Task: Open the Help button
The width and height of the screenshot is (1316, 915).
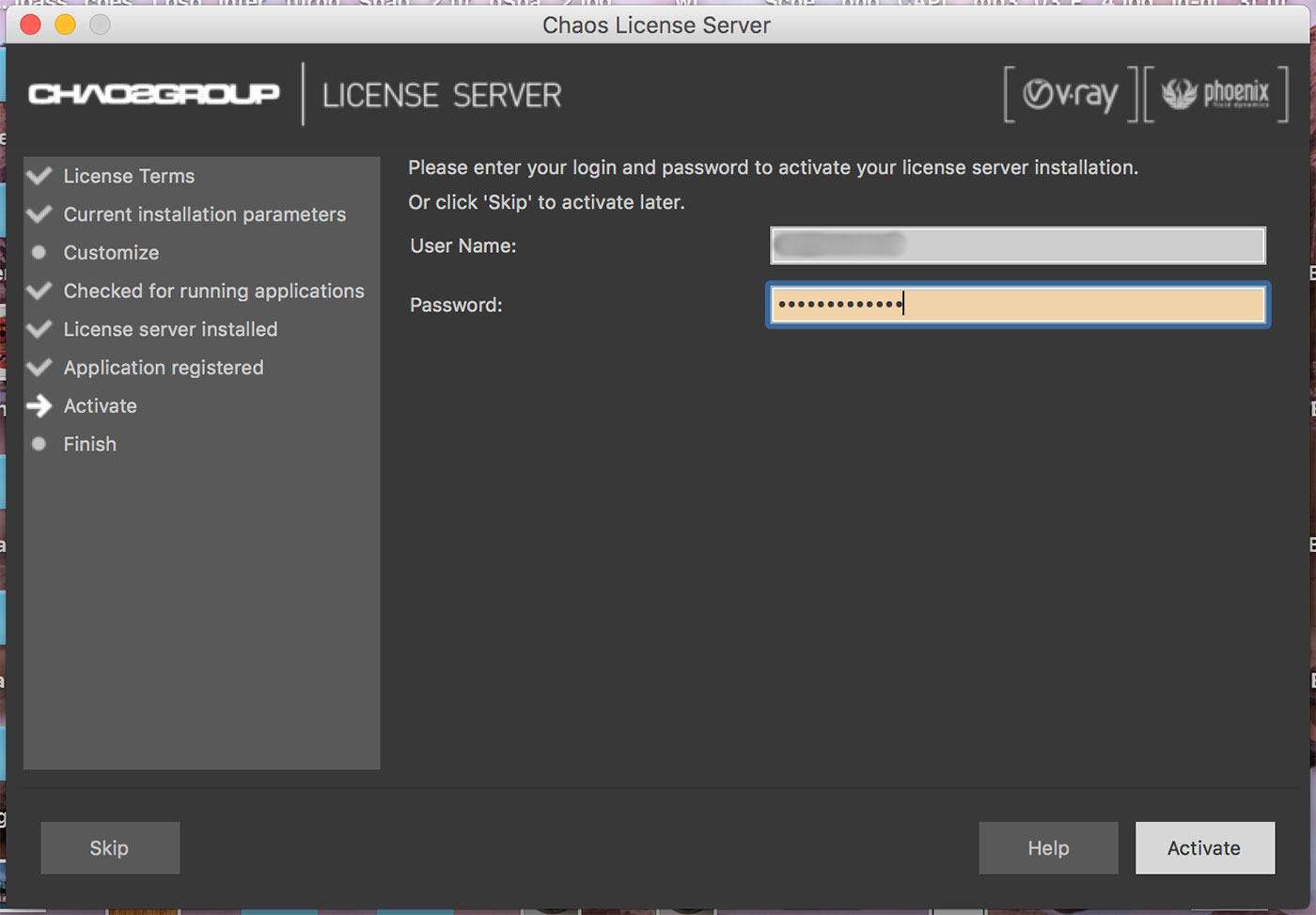Action: tap(1048, 848)
